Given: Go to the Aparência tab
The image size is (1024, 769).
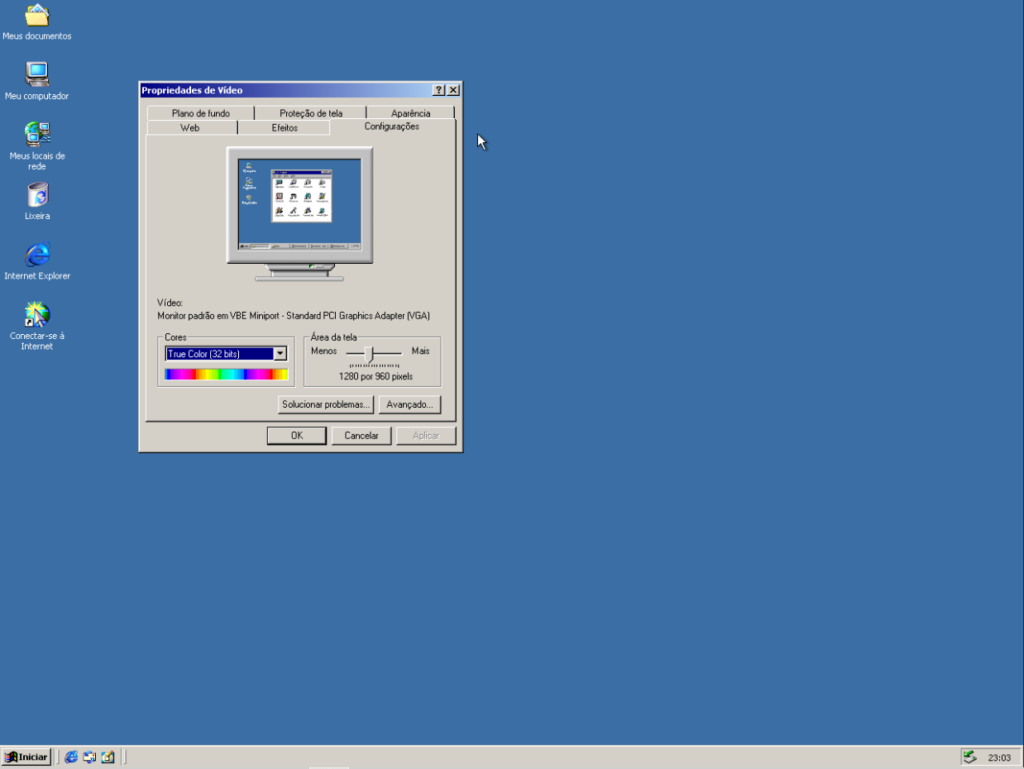Looking at the screenshot, I should (410, 113).
